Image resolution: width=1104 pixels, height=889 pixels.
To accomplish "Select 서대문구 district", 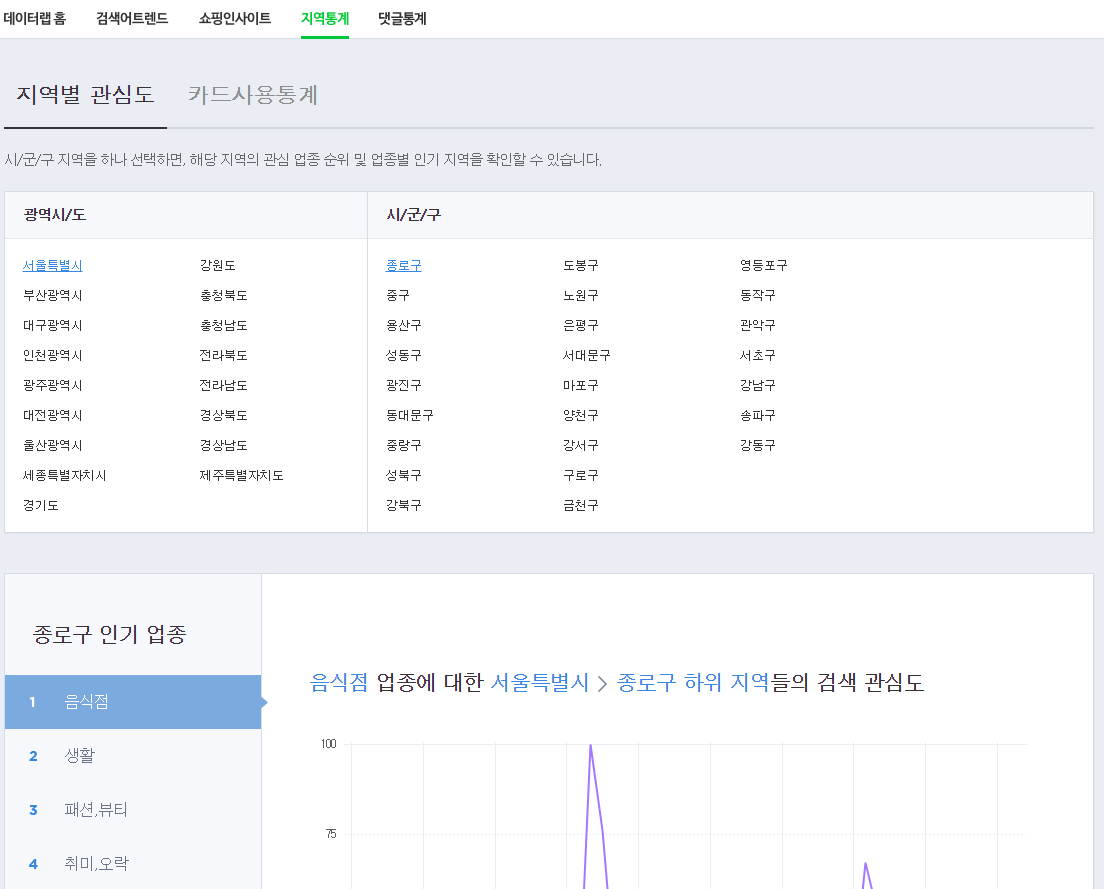I will [586, 355].
